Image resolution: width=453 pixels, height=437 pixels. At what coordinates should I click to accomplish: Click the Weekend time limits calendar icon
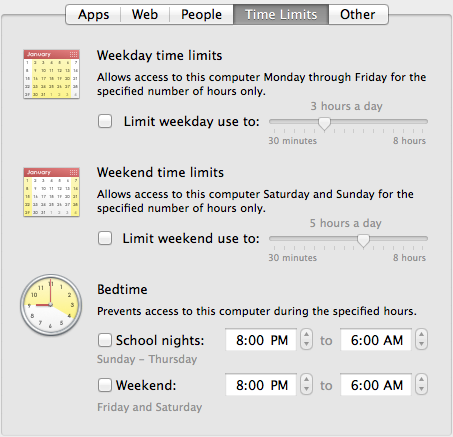[x=51, y=192]
